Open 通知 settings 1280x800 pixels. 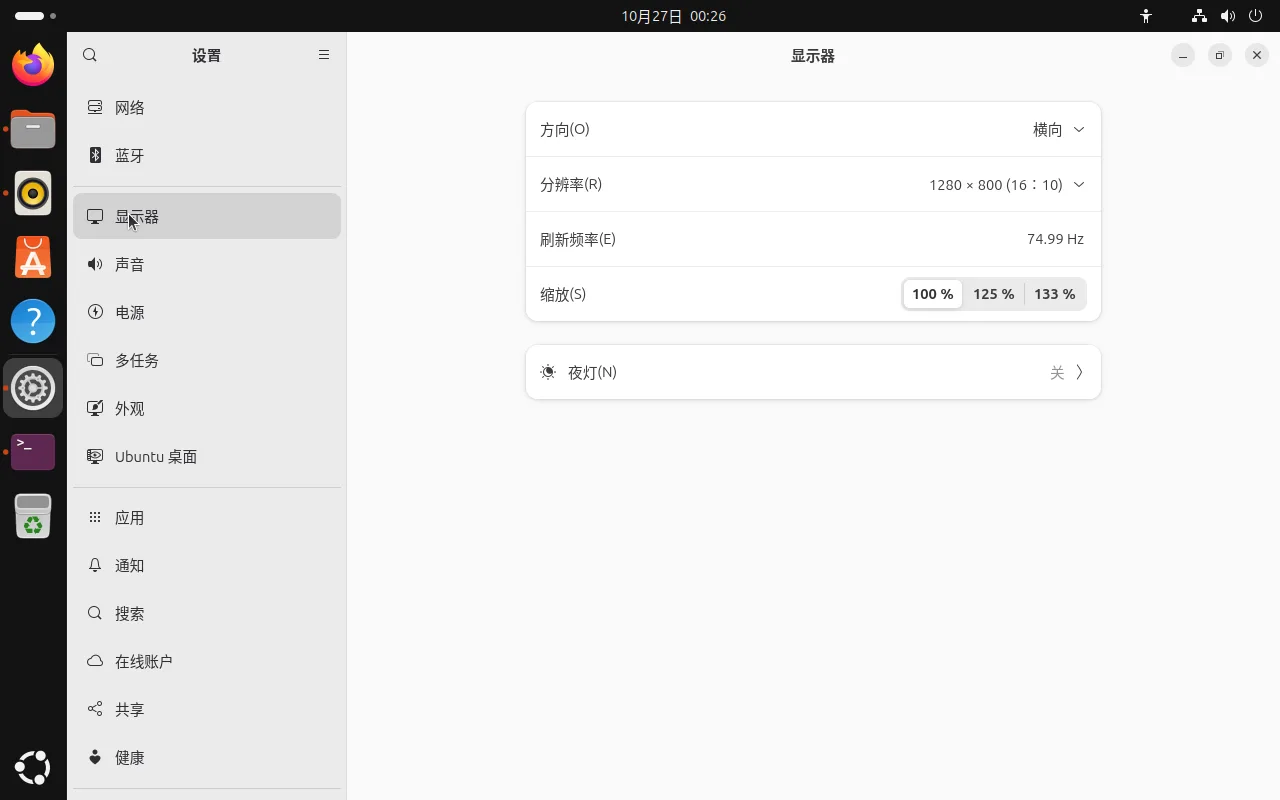tap(207, 565)
